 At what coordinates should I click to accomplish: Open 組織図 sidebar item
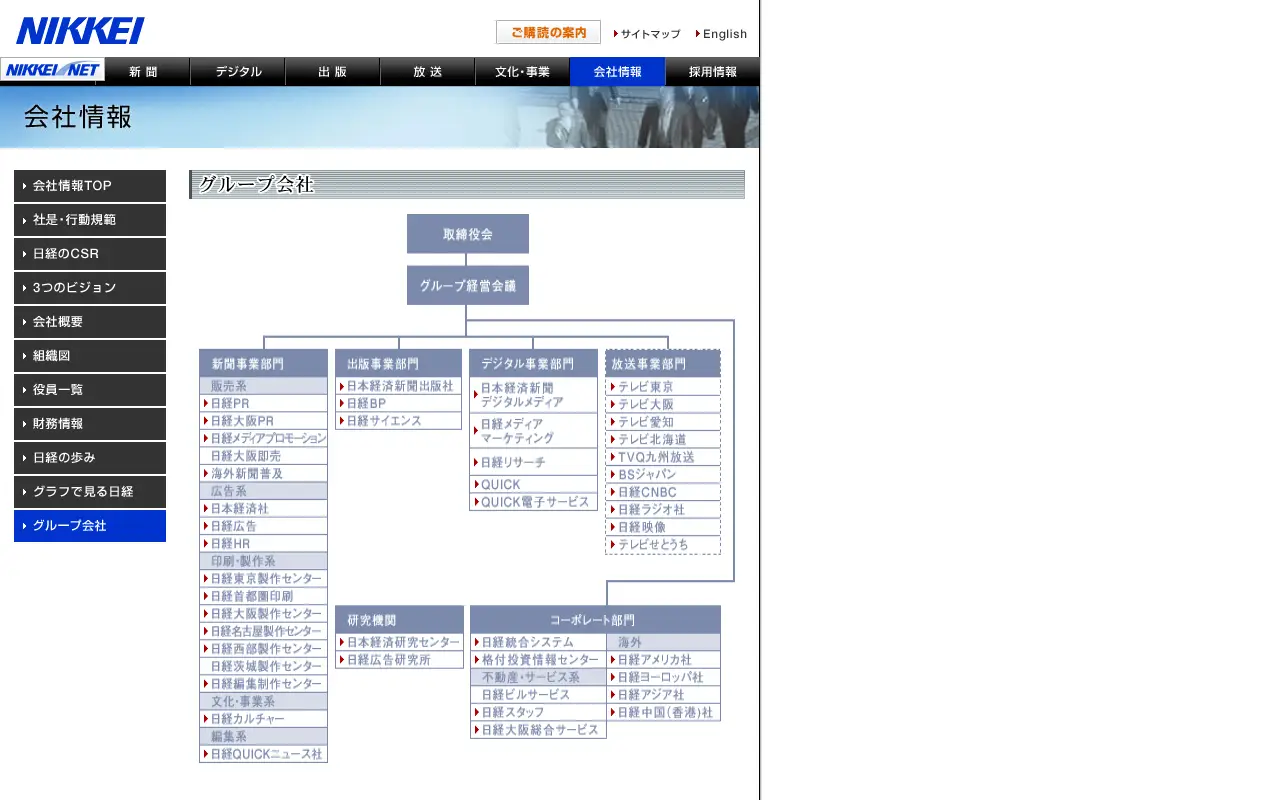click(90, 356)
